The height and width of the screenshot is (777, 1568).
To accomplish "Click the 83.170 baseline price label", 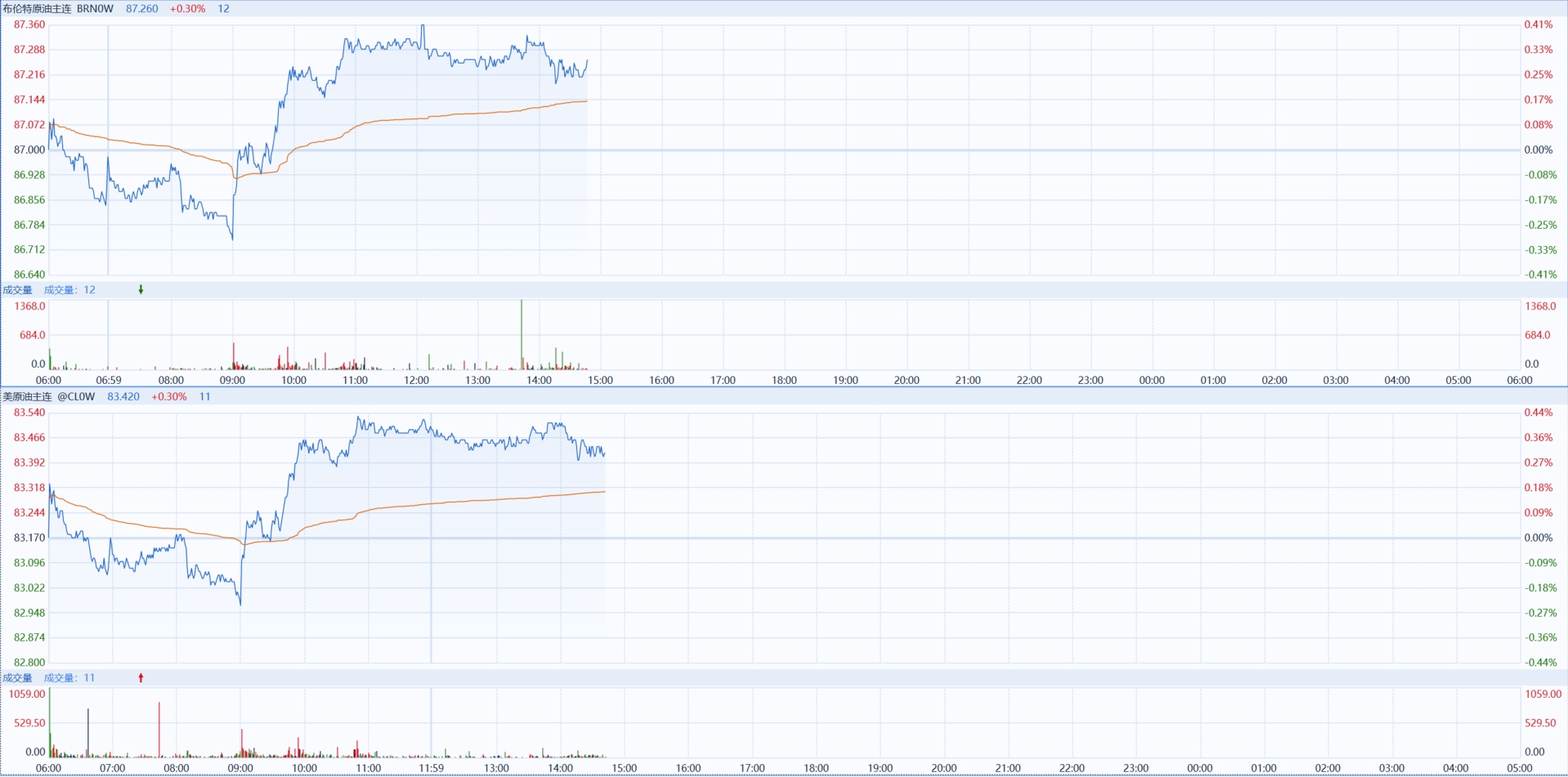I will click(29, 538).
